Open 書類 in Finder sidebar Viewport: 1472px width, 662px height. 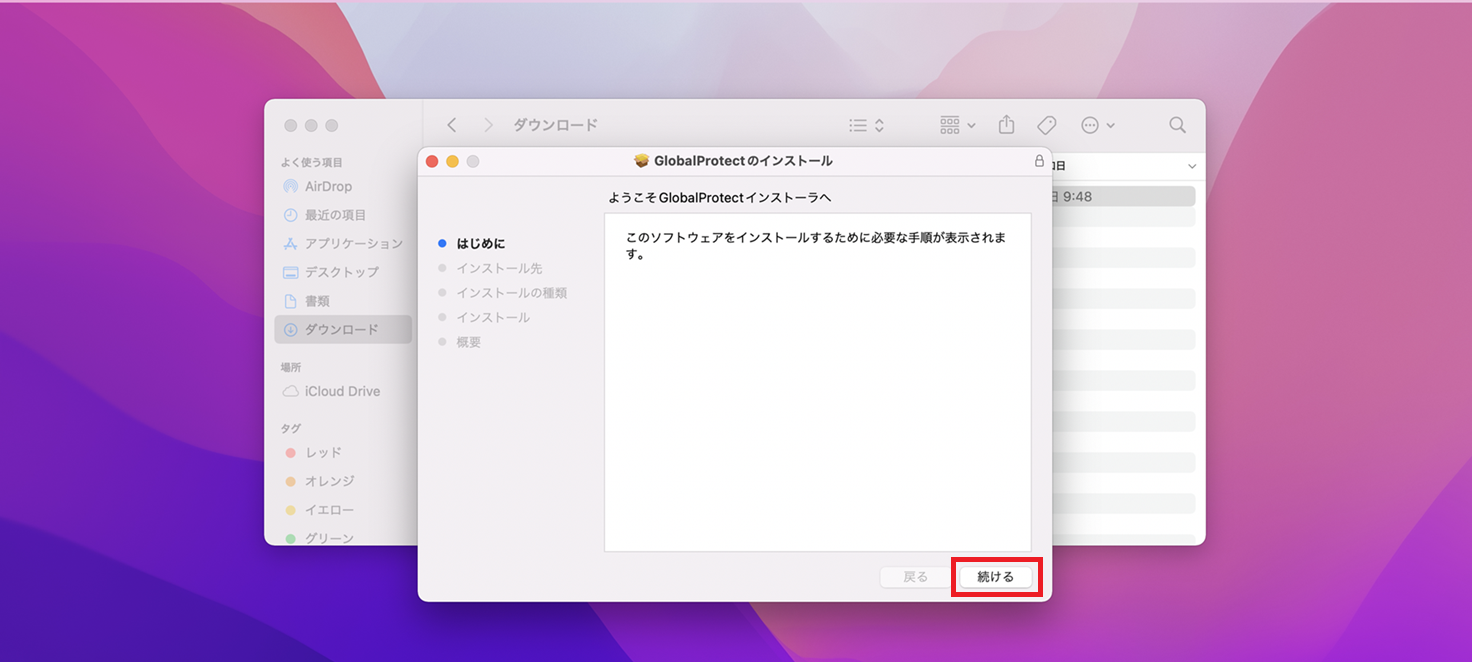[x=343, y=301]
